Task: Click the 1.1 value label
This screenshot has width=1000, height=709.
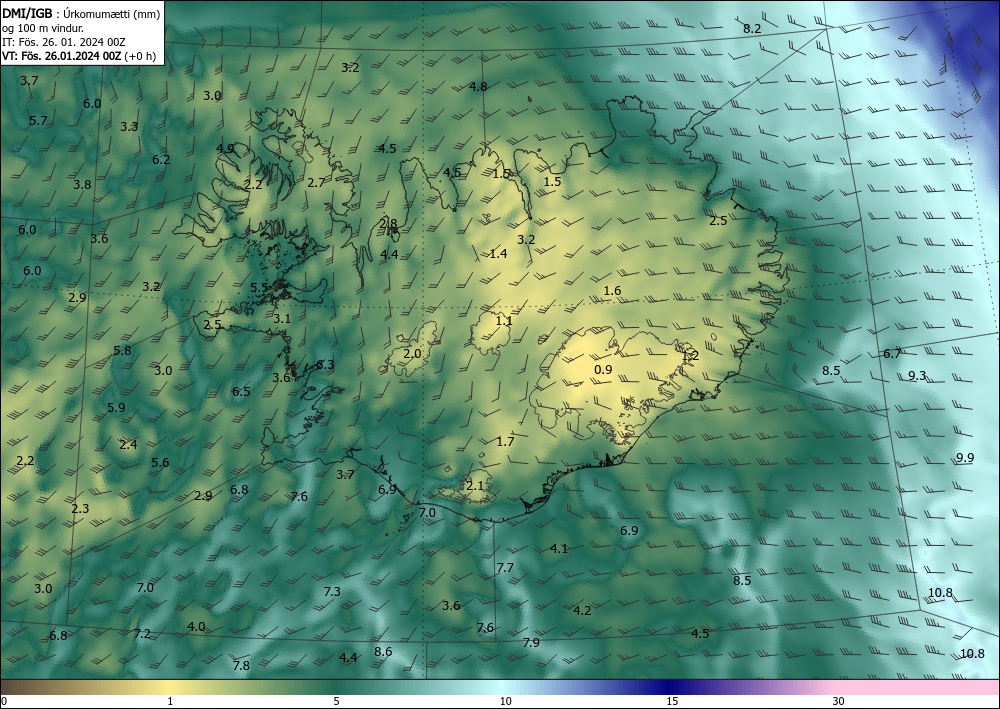Action: pos(504,321)
